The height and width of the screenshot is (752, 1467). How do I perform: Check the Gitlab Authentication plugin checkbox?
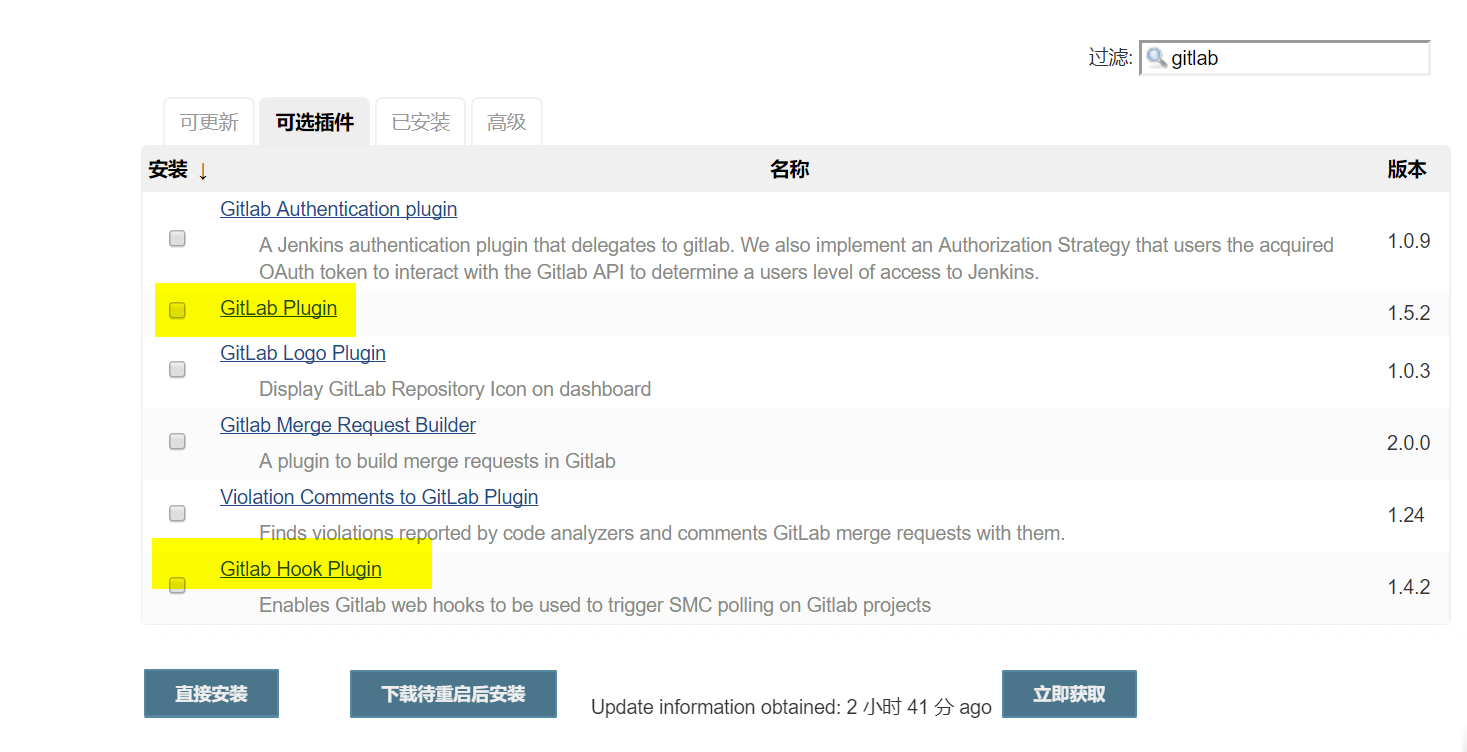point(177,238)
